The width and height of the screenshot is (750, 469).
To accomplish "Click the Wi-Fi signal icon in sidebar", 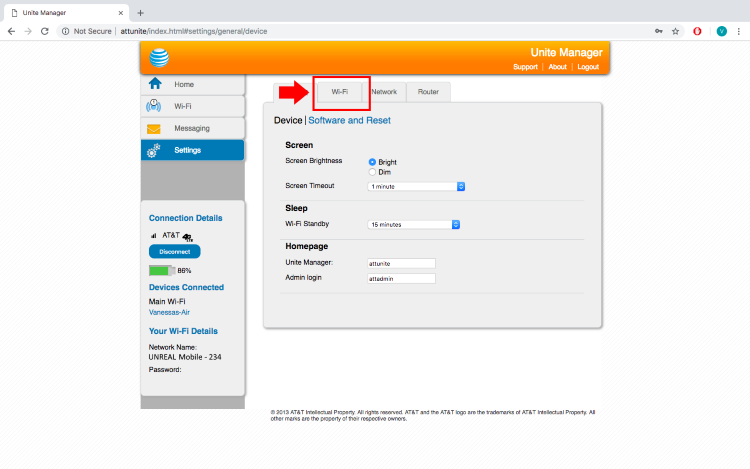I will [x=154, y=106].
